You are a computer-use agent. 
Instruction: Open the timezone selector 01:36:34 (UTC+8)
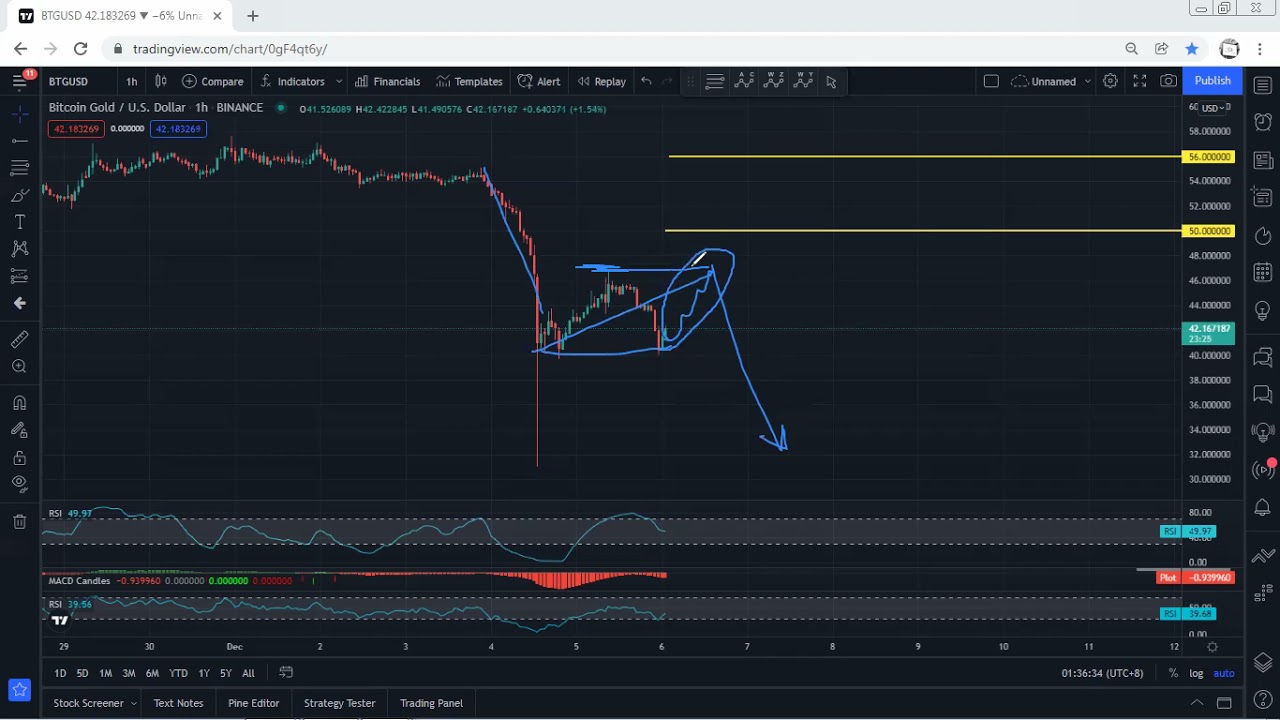pos(1102,673)
